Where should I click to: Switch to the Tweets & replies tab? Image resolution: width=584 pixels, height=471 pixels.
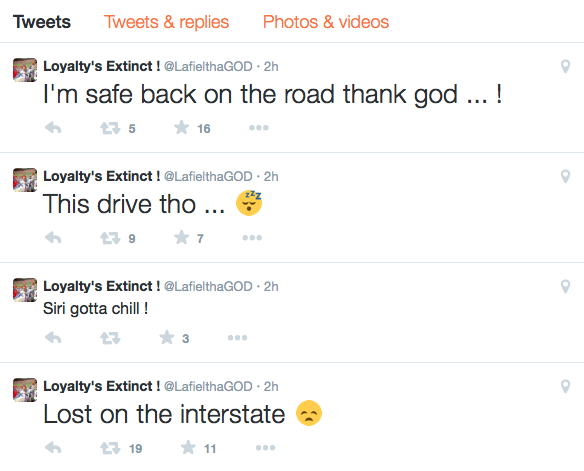click(x=166, y=22)
